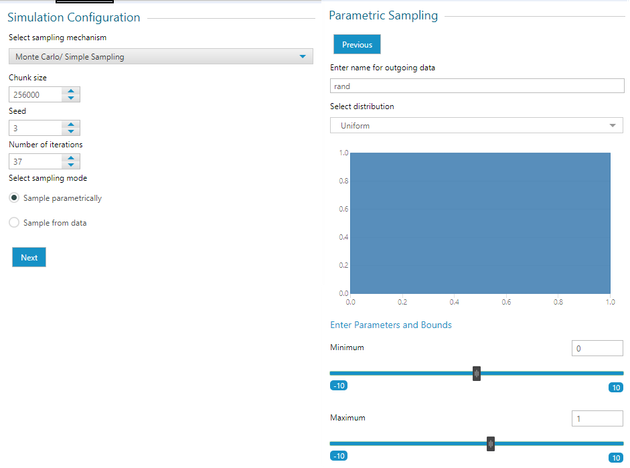Select Sample from data radio button
This screenshot has width=630, height=468.
14,223
